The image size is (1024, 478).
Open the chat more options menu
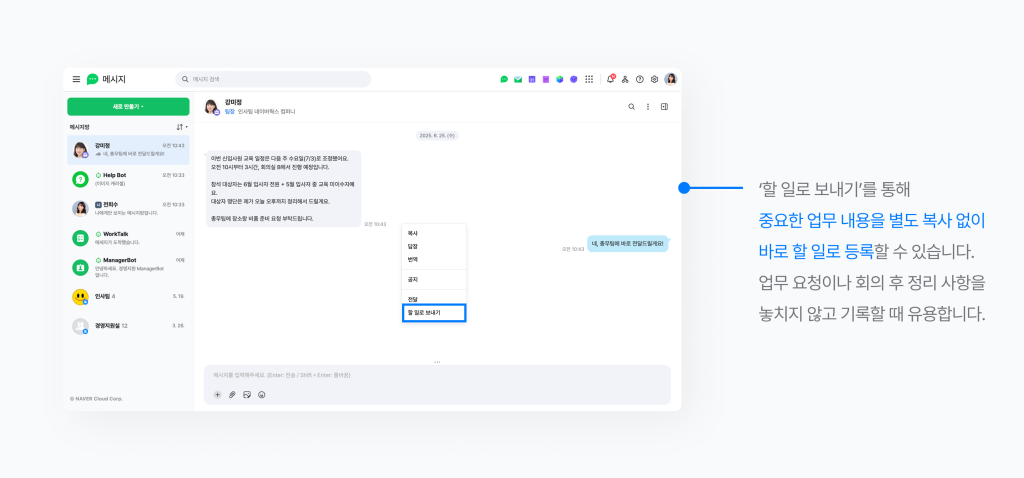pyautogui.click(x=648, y=107)
